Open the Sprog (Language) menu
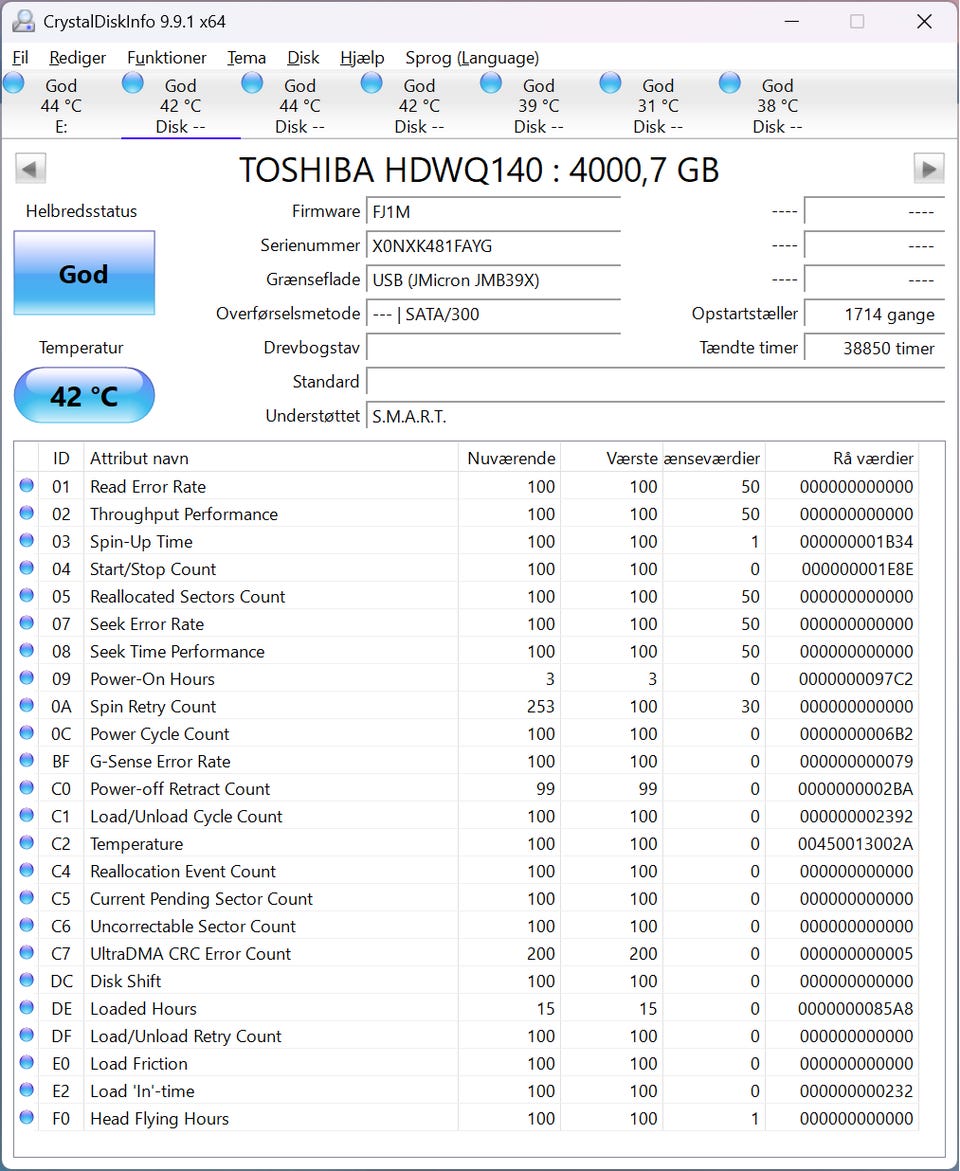 [x=472, y=58]
